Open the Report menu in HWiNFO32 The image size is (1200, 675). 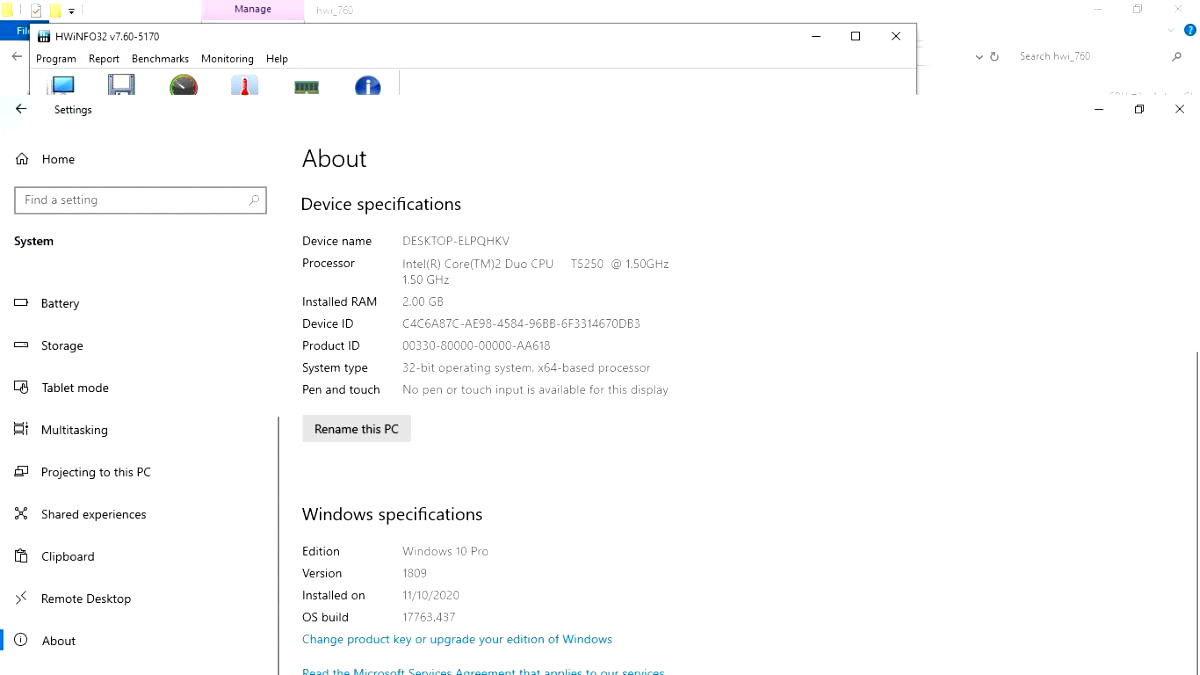click(x=104, y=59)
